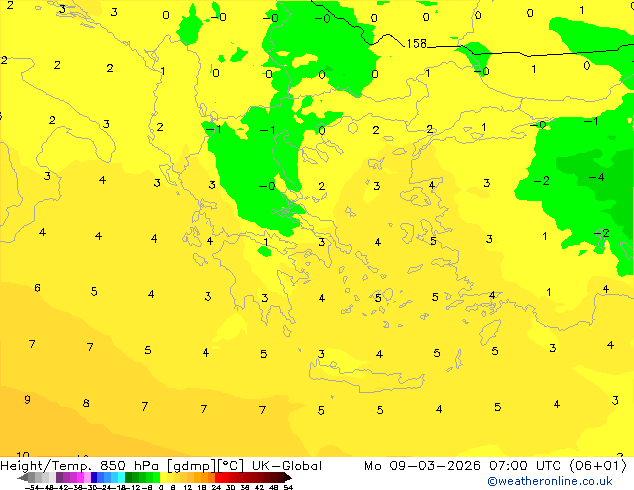
Task: Click the 12 scale label on legend
Action: click(x=187, y=488)
